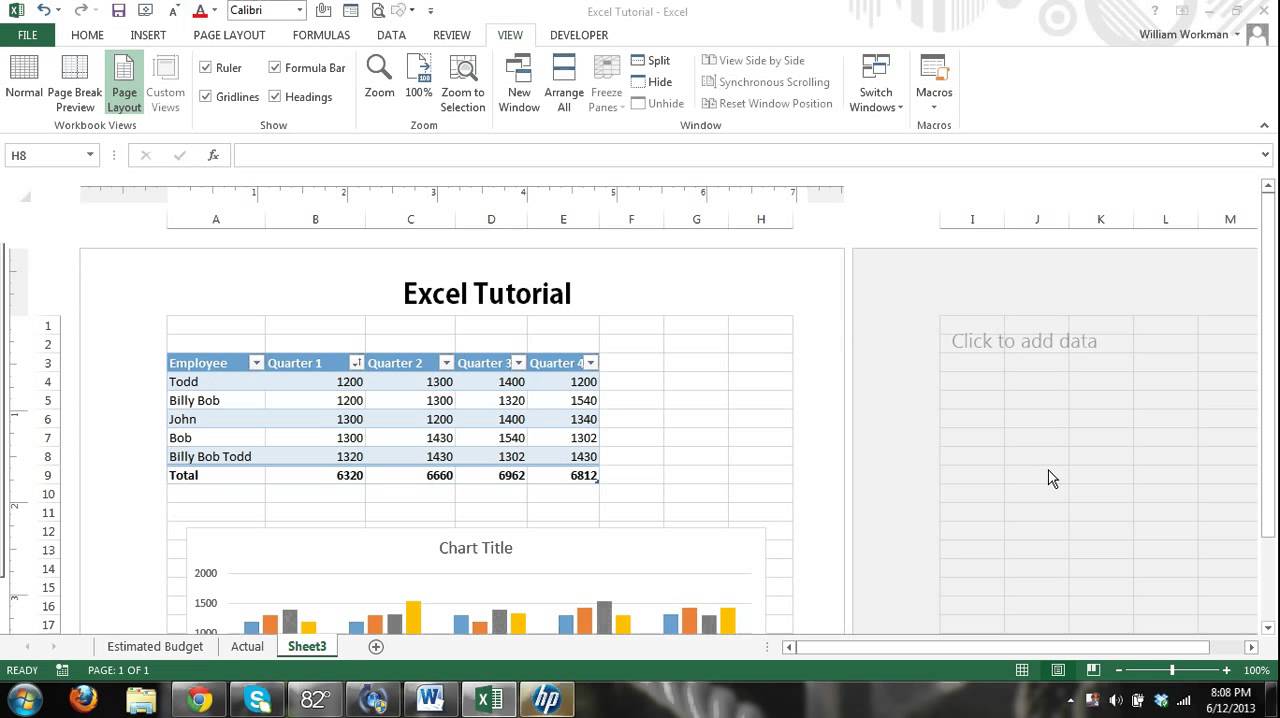Click the horizontal scrollbar right arrow
The height and width of the screenshot is (718, 1280).
1250,647
